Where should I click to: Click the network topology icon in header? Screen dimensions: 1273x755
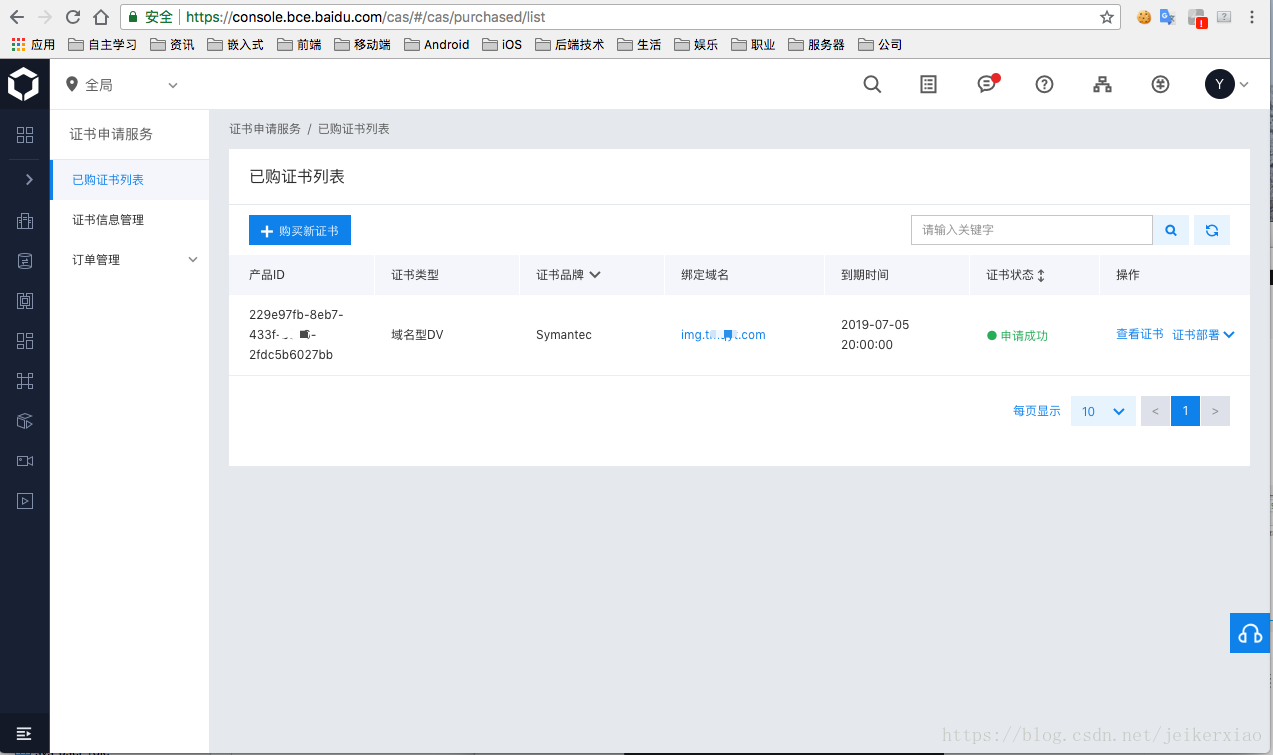pyautogui.click(x=1102, y=85)
